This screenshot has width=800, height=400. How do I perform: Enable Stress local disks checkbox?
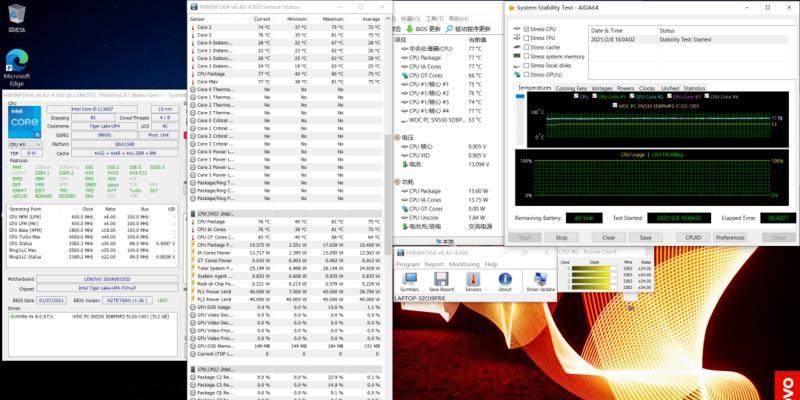point(526,65)
